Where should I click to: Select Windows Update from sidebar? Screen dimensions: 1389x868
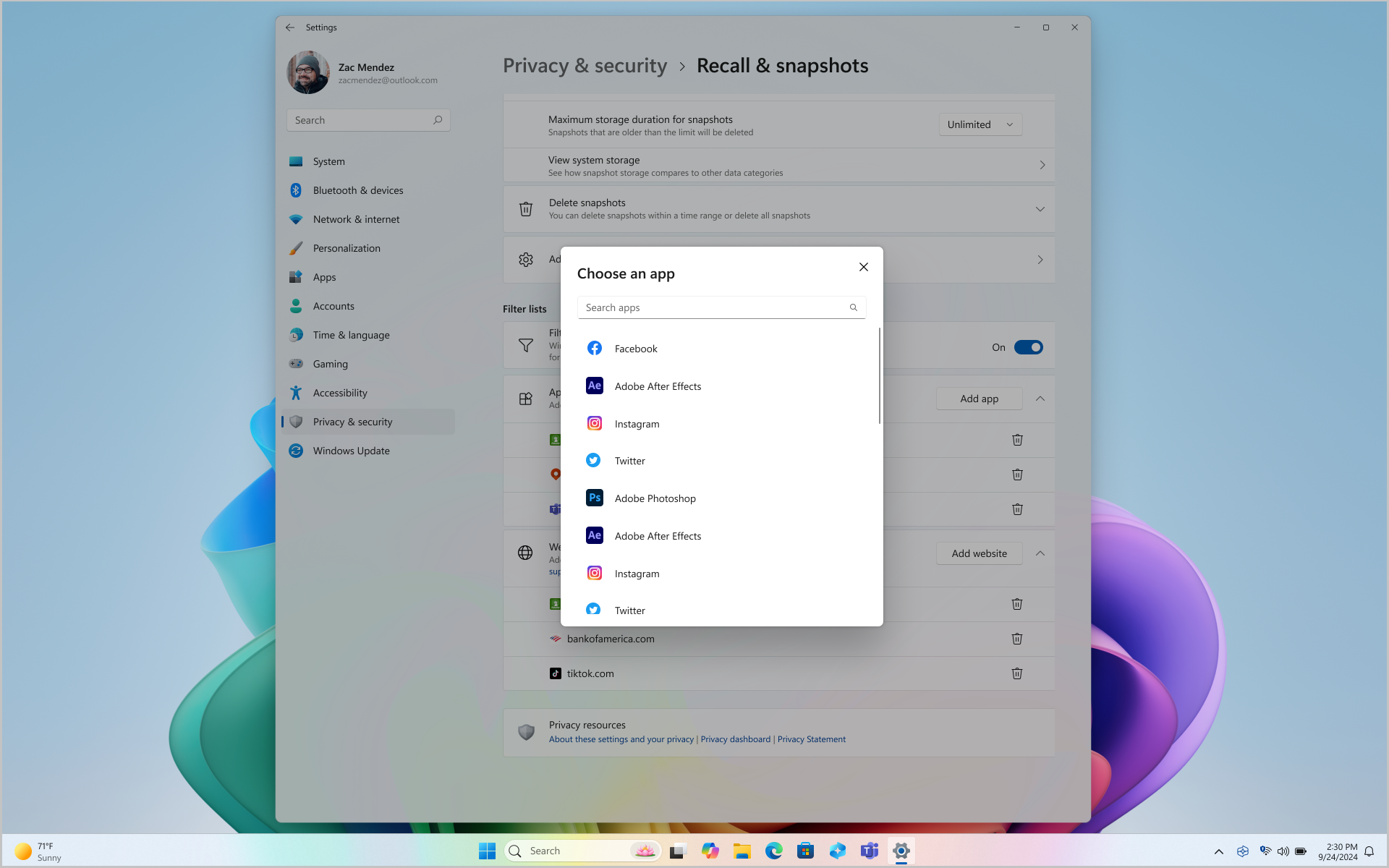352,450
